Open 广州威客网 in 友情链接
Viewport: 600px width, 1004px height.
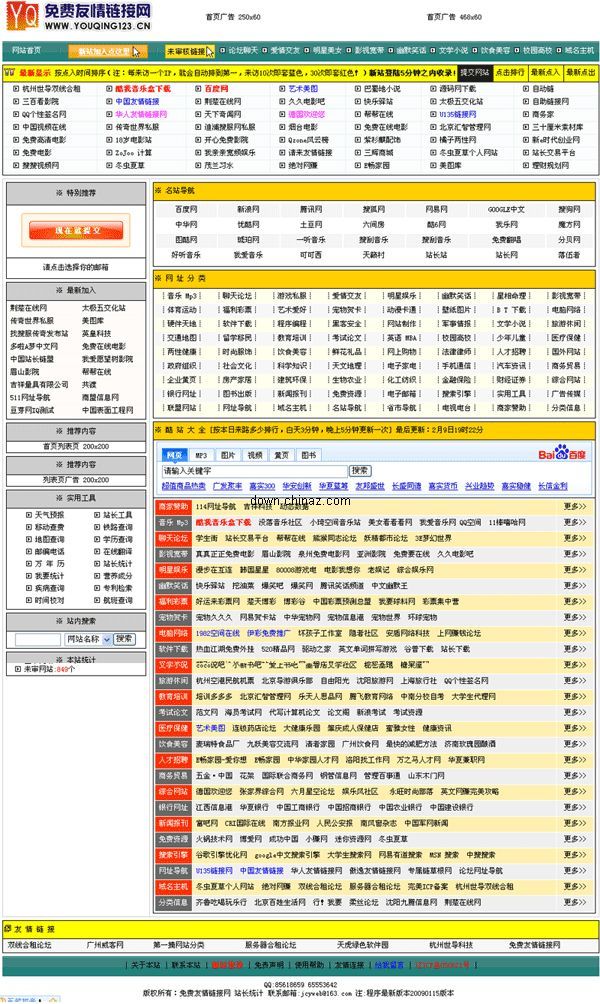coord(105,945)
